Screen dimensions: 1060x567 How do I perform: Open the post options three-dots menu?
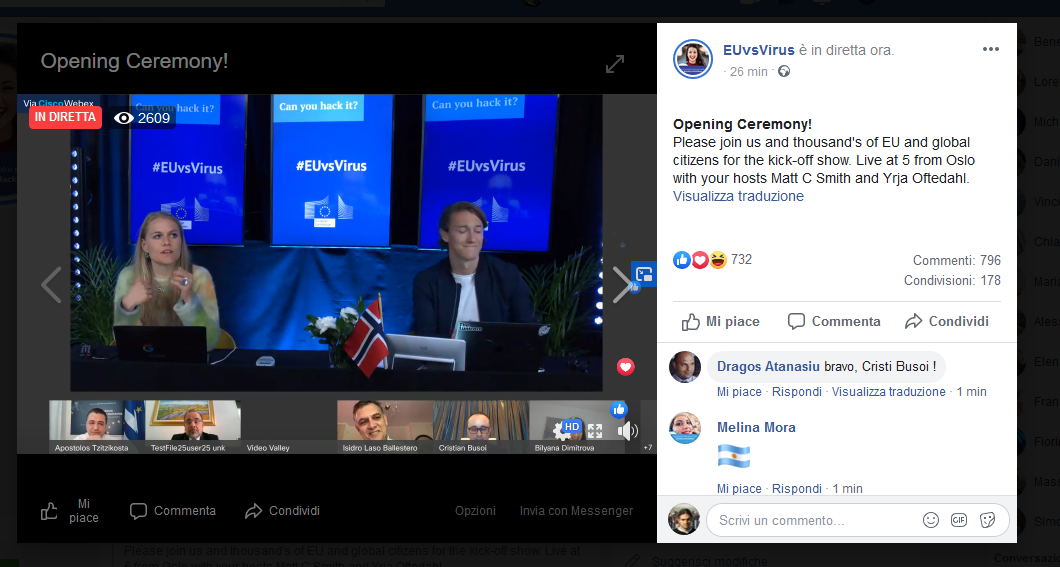(990, 49)
